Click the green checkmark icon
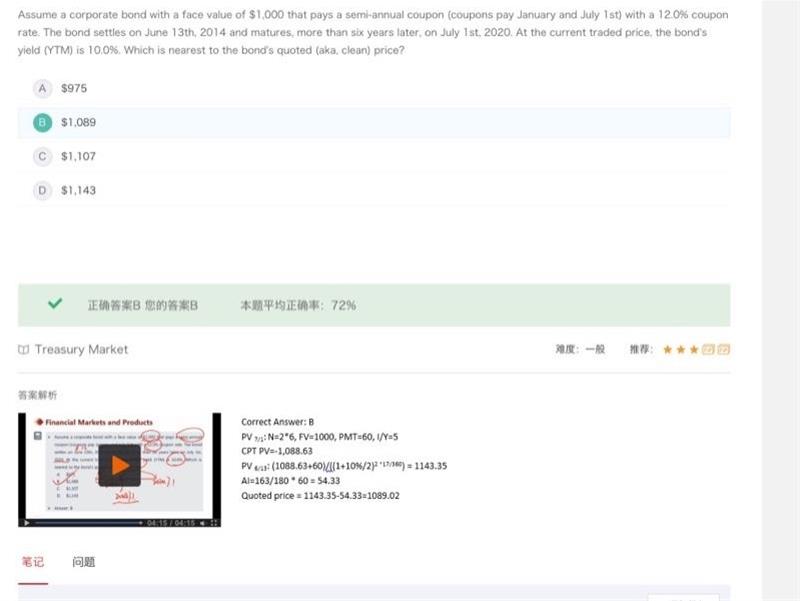800x601 pixels. pos(55,304)
